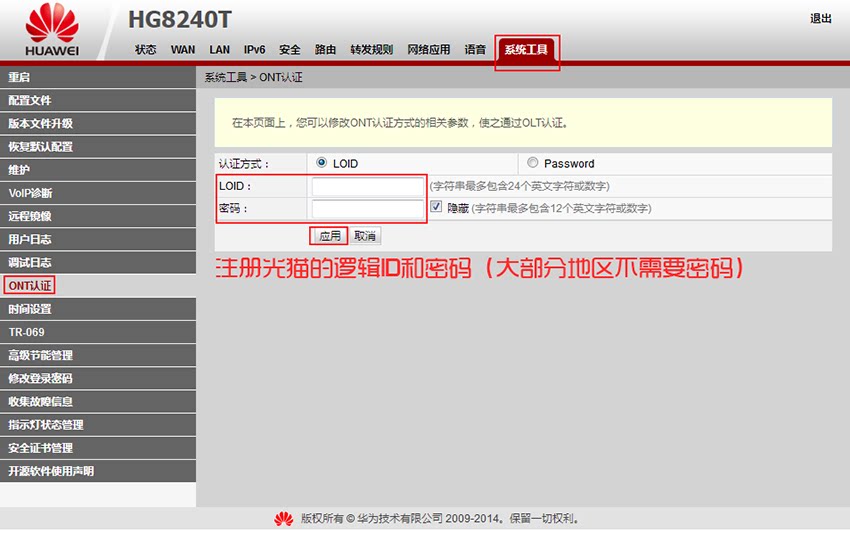Select the 系统工具 tab
Viewport: 850px width, 533px height.
tap(526, 50)
